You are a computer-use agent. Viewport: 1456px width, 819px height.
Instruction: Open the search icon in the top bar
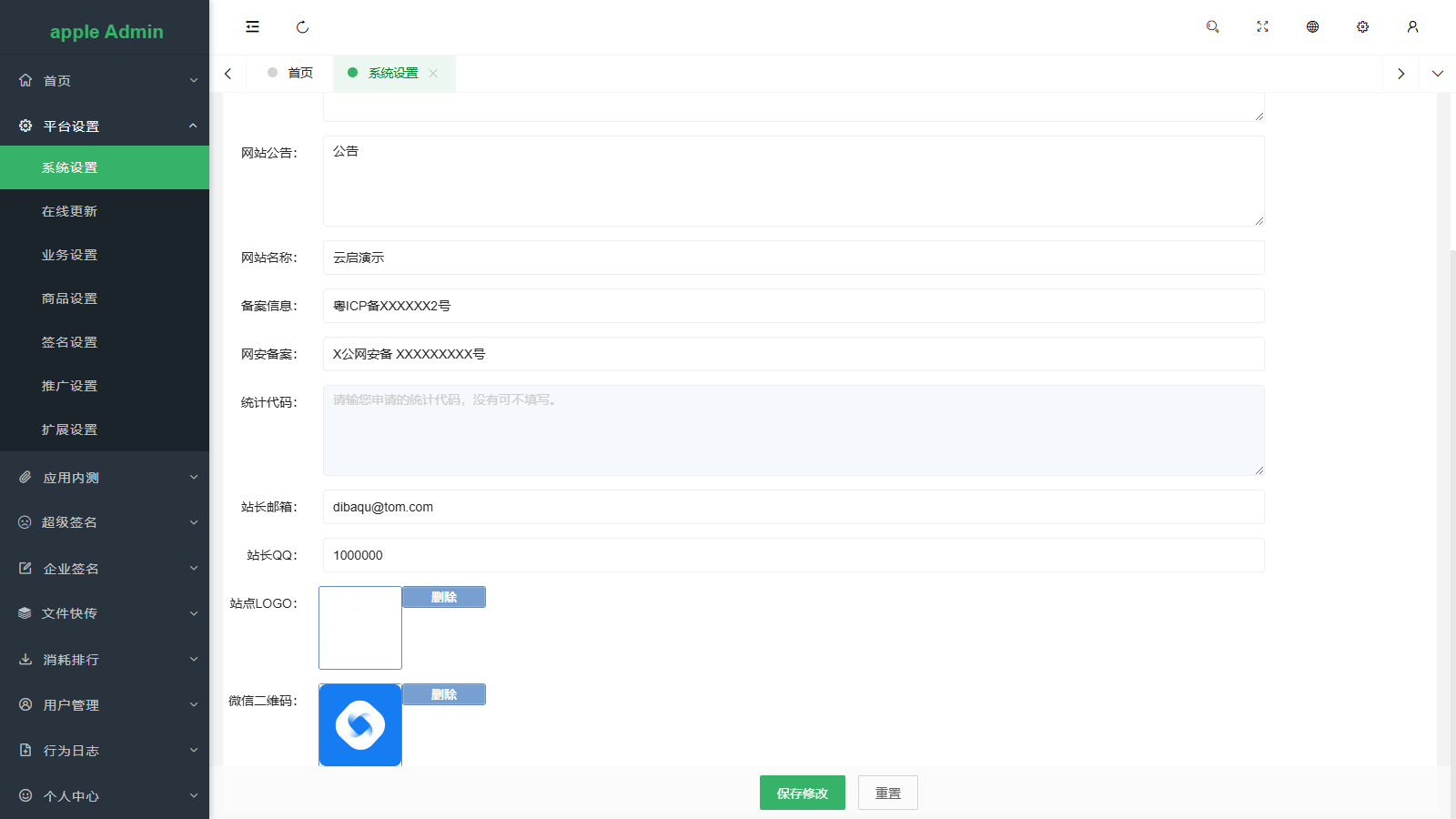(x=1212, y=27)
